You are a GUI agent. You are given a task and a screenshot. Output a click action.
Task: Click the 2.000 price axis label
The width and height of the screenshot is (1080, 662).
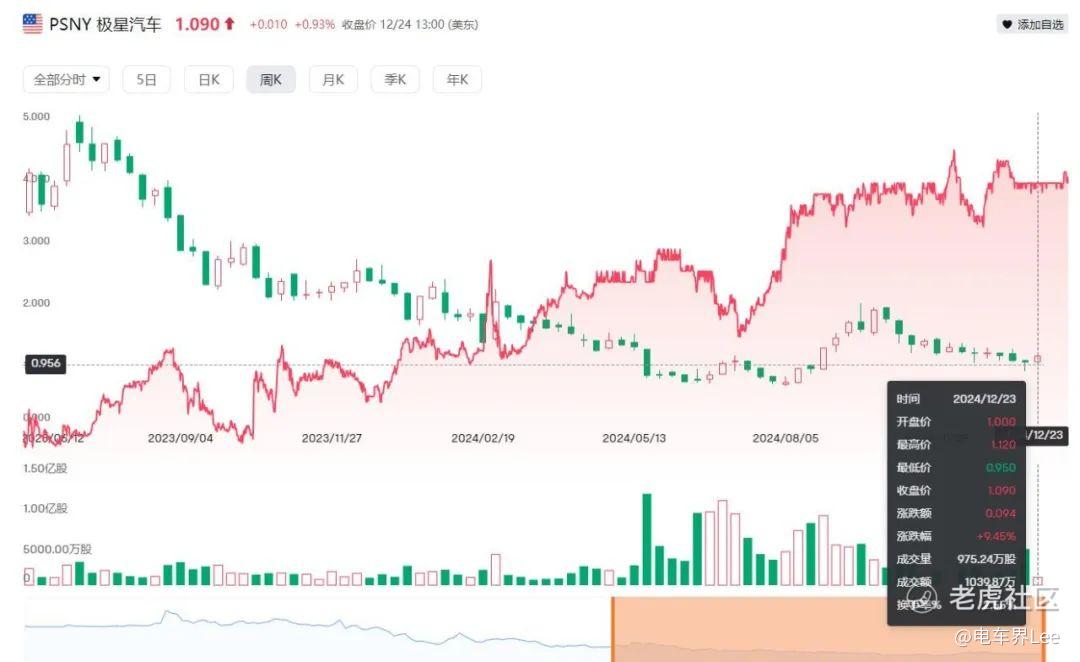[x=37, y=302]
